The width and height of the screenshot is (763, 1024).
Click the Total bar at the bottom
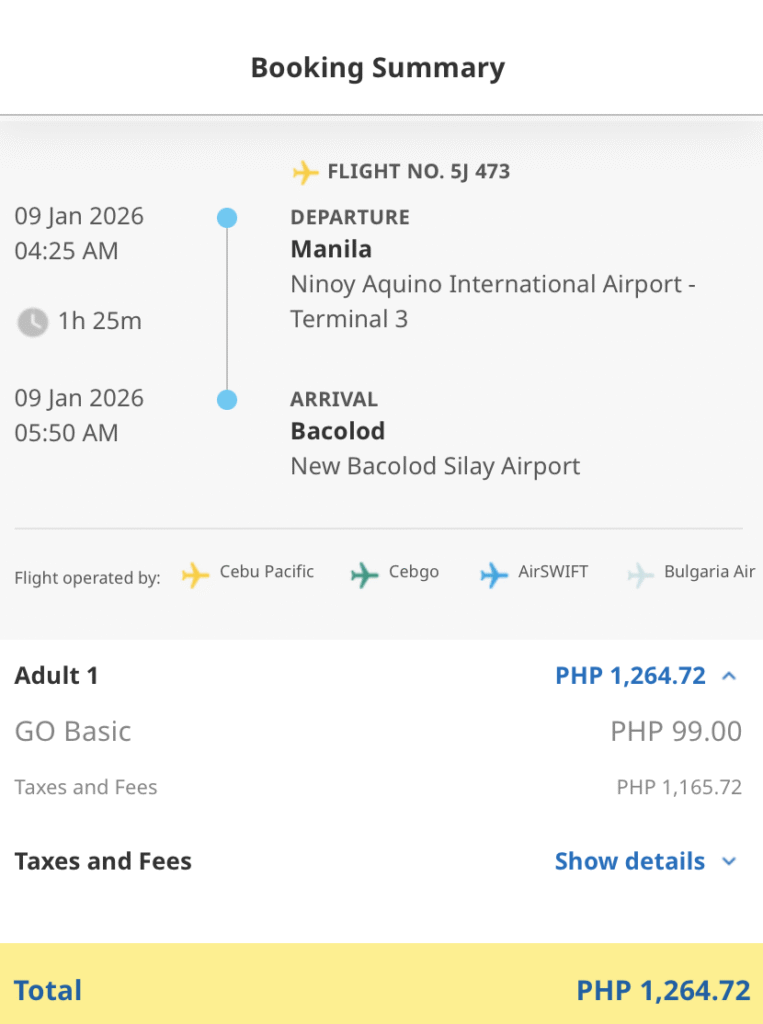[382, 984]
